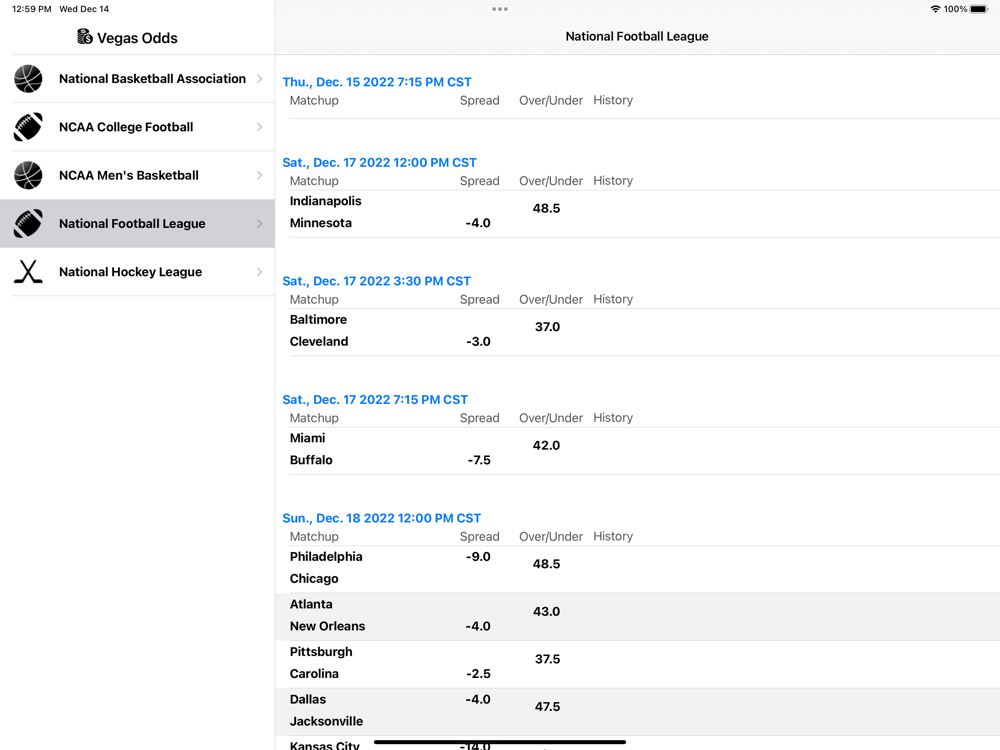Select the Pittsburgh team name

pyautogui.click(x=321, y=652)
